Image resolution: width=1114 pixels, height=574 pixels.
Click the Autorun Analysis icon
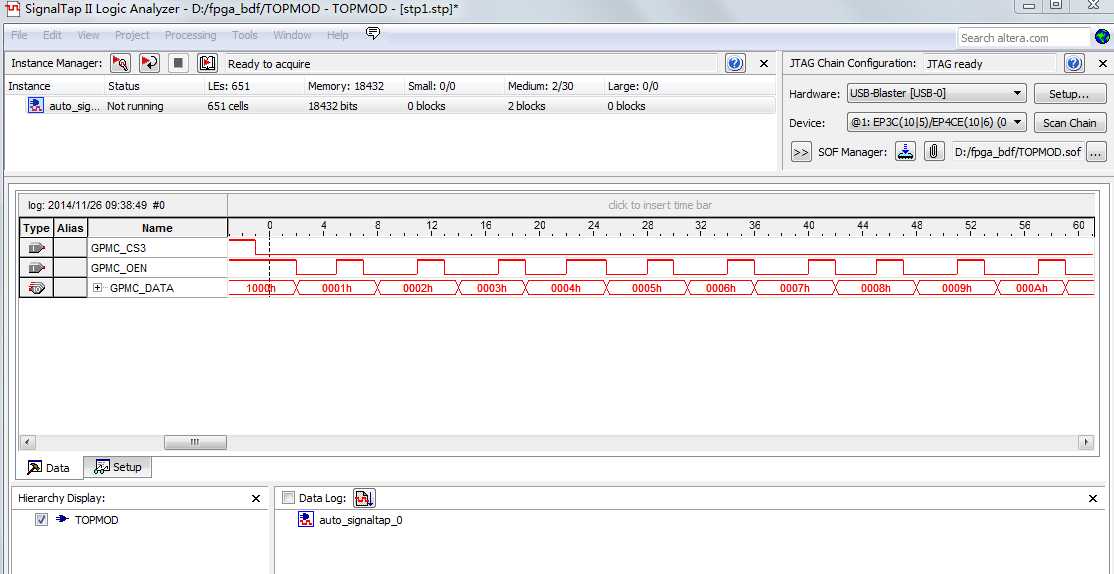149,63
